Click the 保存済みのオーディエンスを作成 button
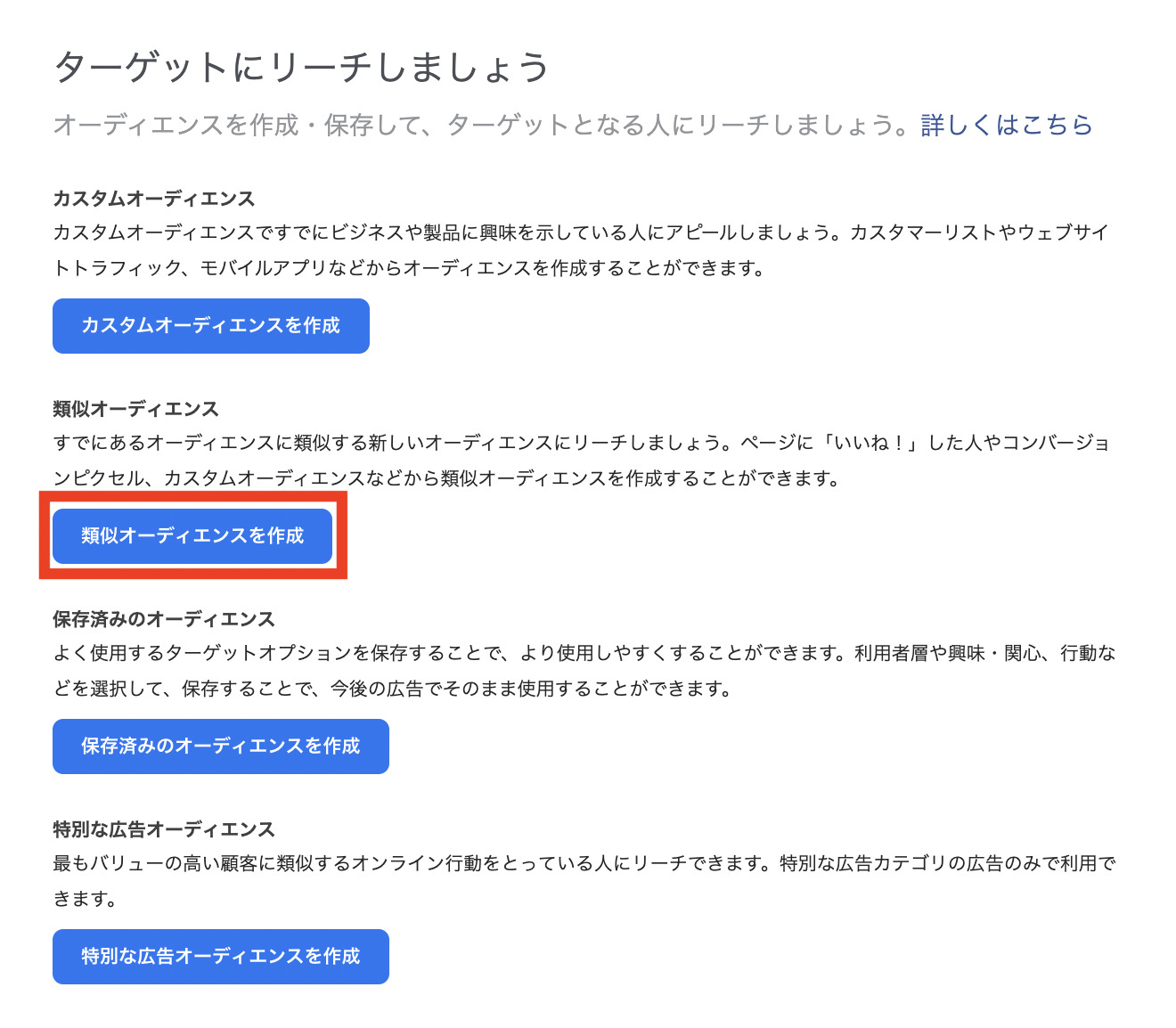The width and height of the screenshot is (1176, 1028). click(221, 747)
